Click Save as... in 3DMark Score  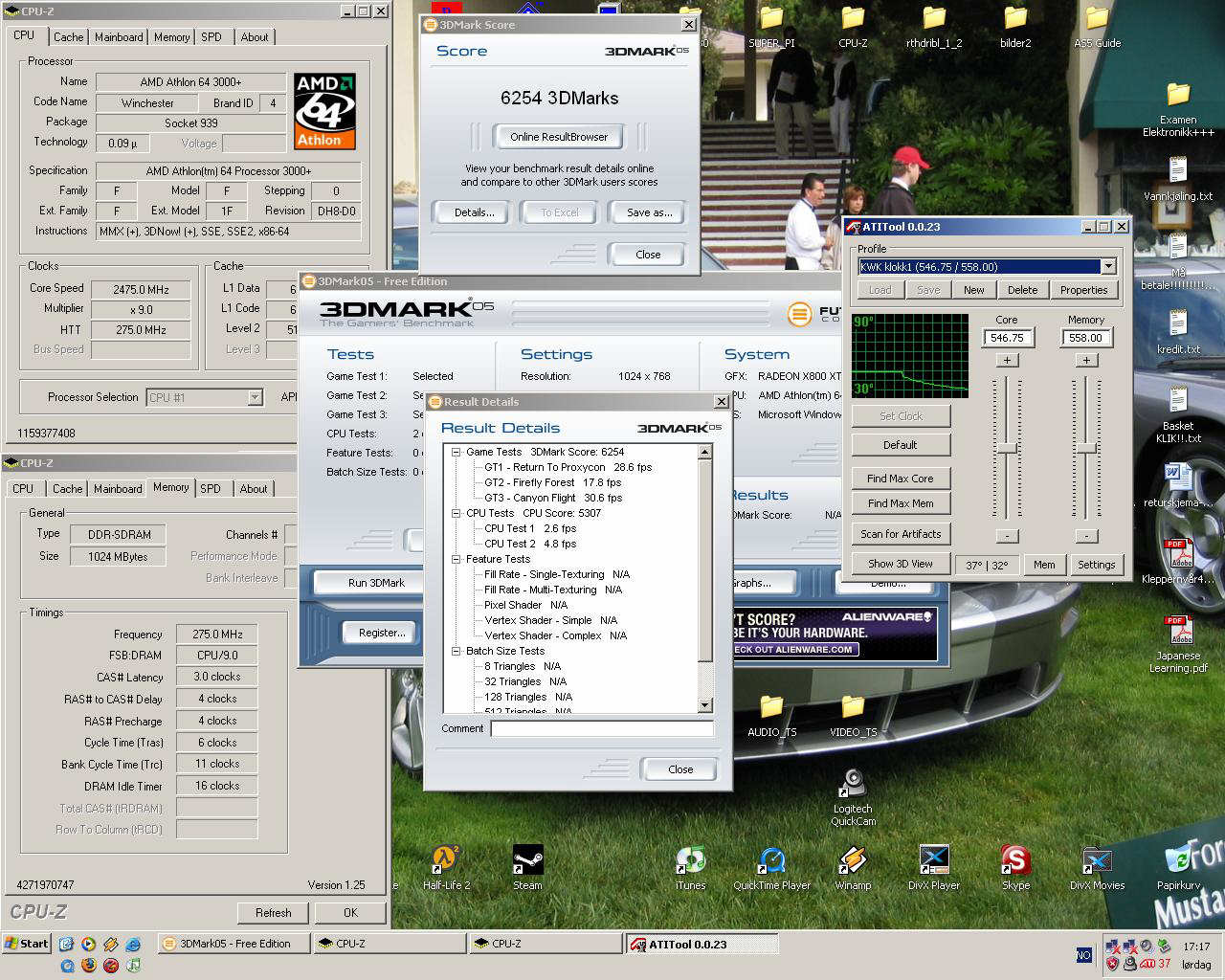point(650,212)
